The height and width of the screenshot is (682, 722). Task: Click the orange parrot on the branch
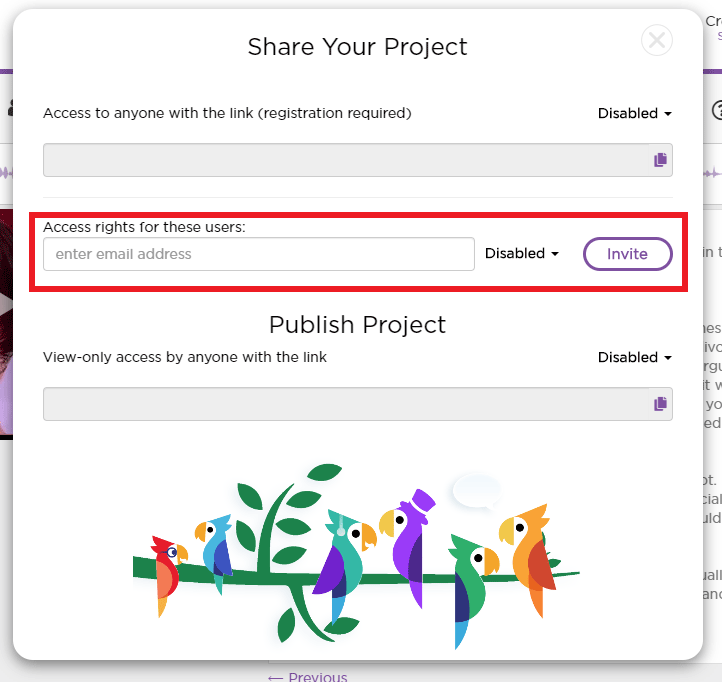click(x=528, y=557)
